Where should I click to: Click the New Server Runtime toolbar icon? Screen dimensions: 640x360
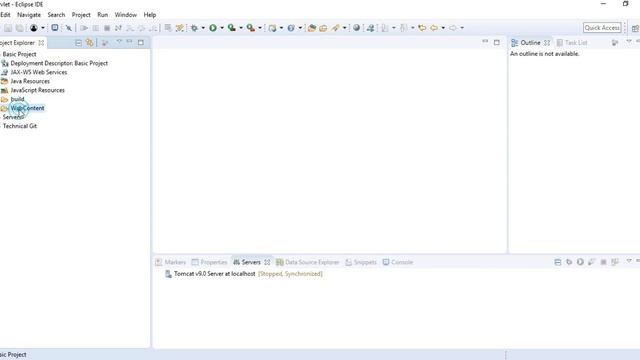click(x=273, y=28)
